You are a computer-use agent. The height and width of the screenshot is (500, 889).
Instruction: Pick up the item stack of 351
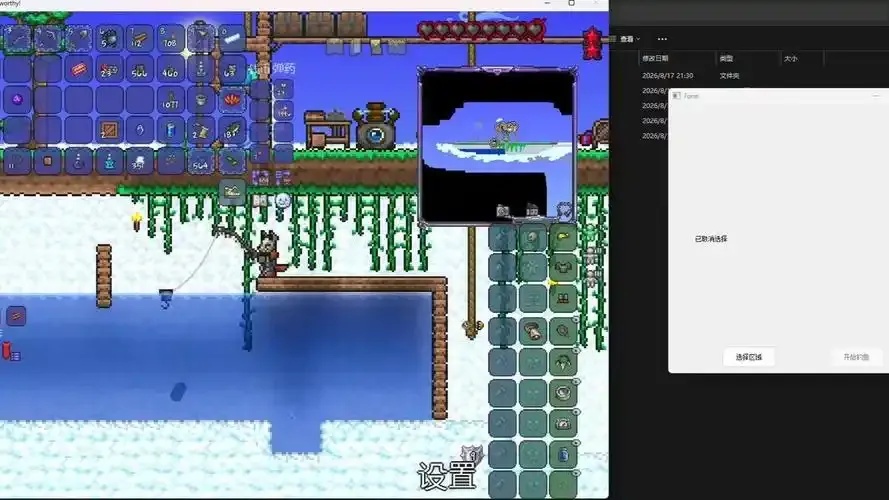pyautogui.click(x=139, y=162)
